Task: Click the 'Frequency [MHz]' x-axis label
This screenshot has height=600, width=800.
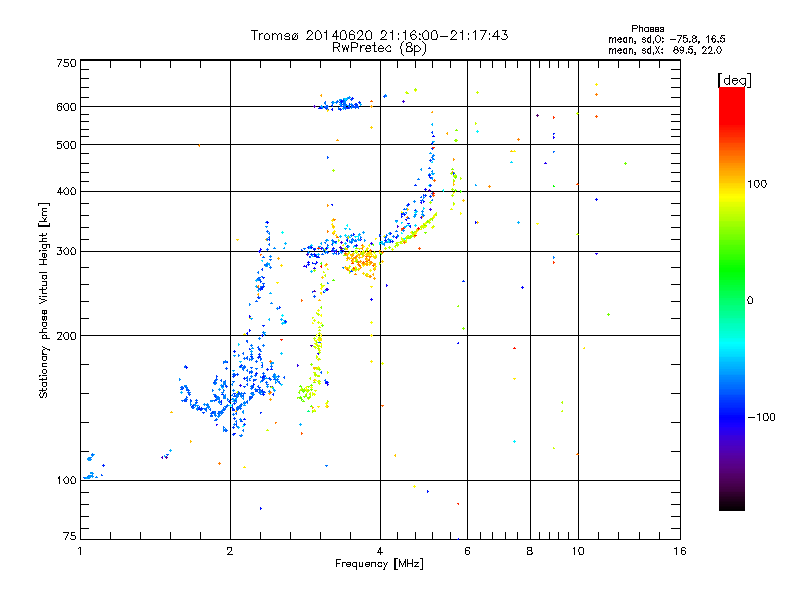Action: [379, 564]
